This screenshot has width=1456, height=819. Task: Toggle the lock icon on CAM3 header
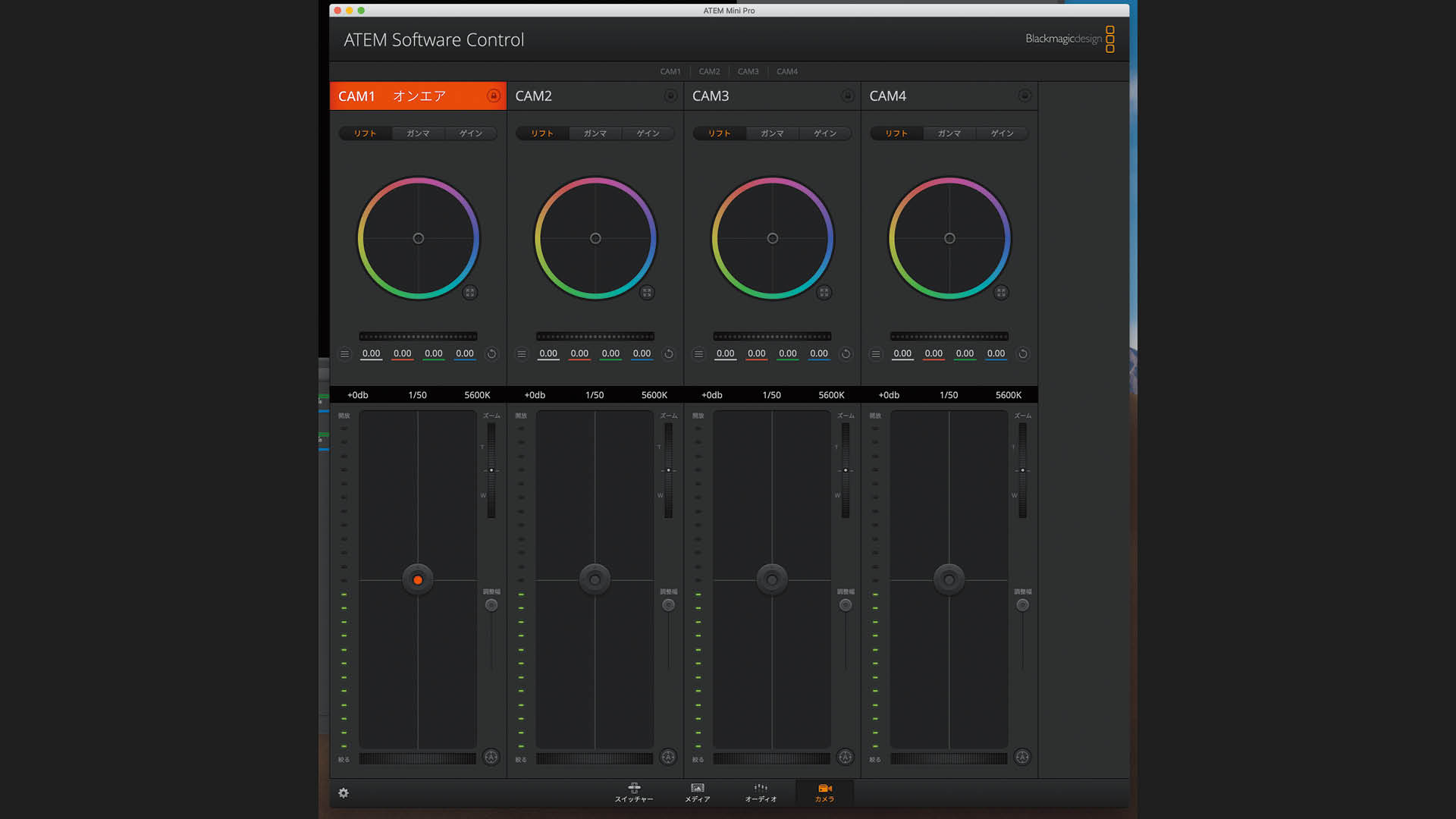848,96
